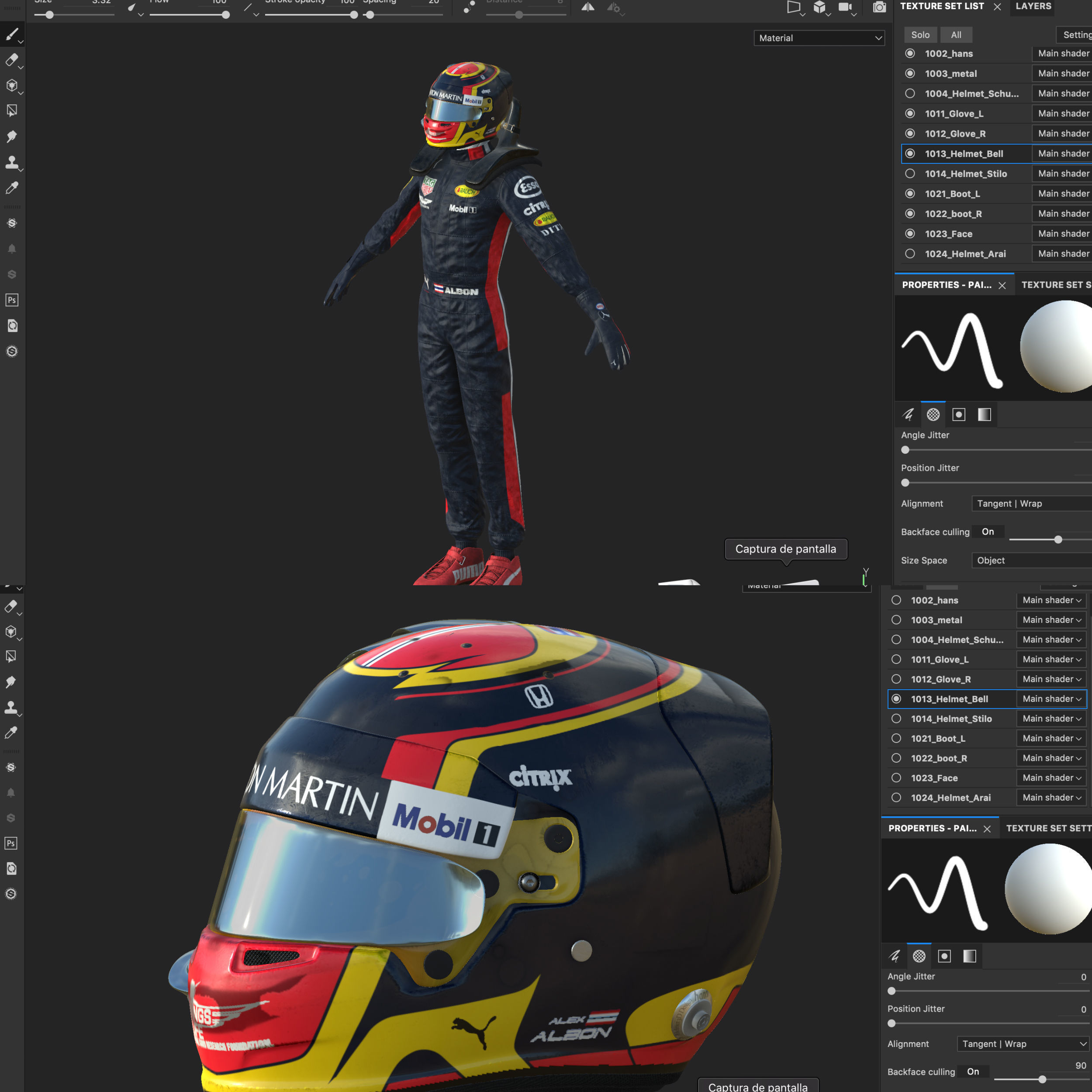1092x1092 pixels.
Task: Click the perspective view icon in top toolbar
Action: tap(794, 7)
